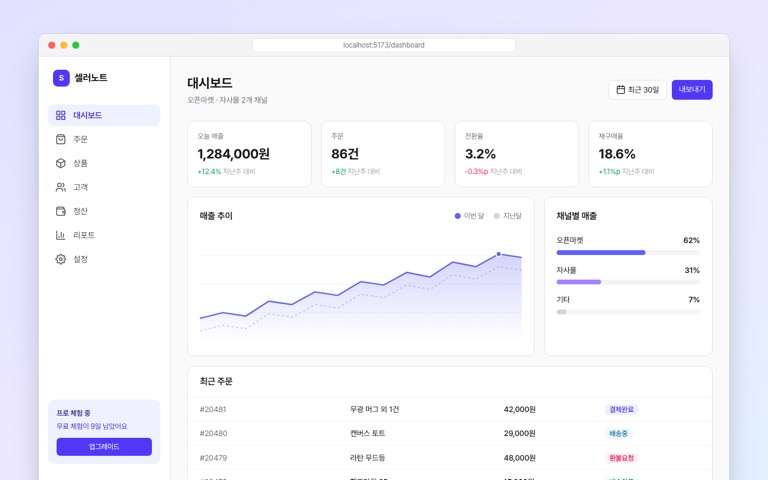Click the 오늘 매출 1,284,000원 card
The height and width of the screenshot is (480, 768).
click(x=249, y=154)
